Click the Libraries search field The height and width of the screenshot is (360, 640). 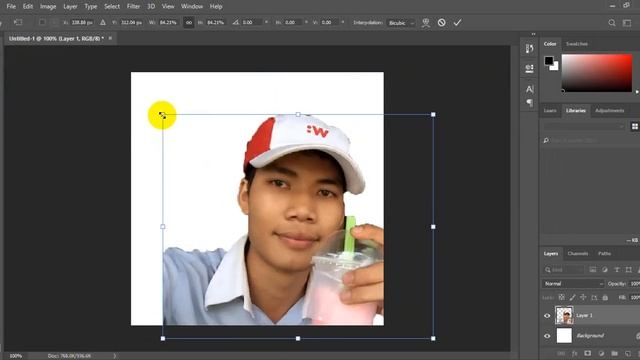point(590,141)
